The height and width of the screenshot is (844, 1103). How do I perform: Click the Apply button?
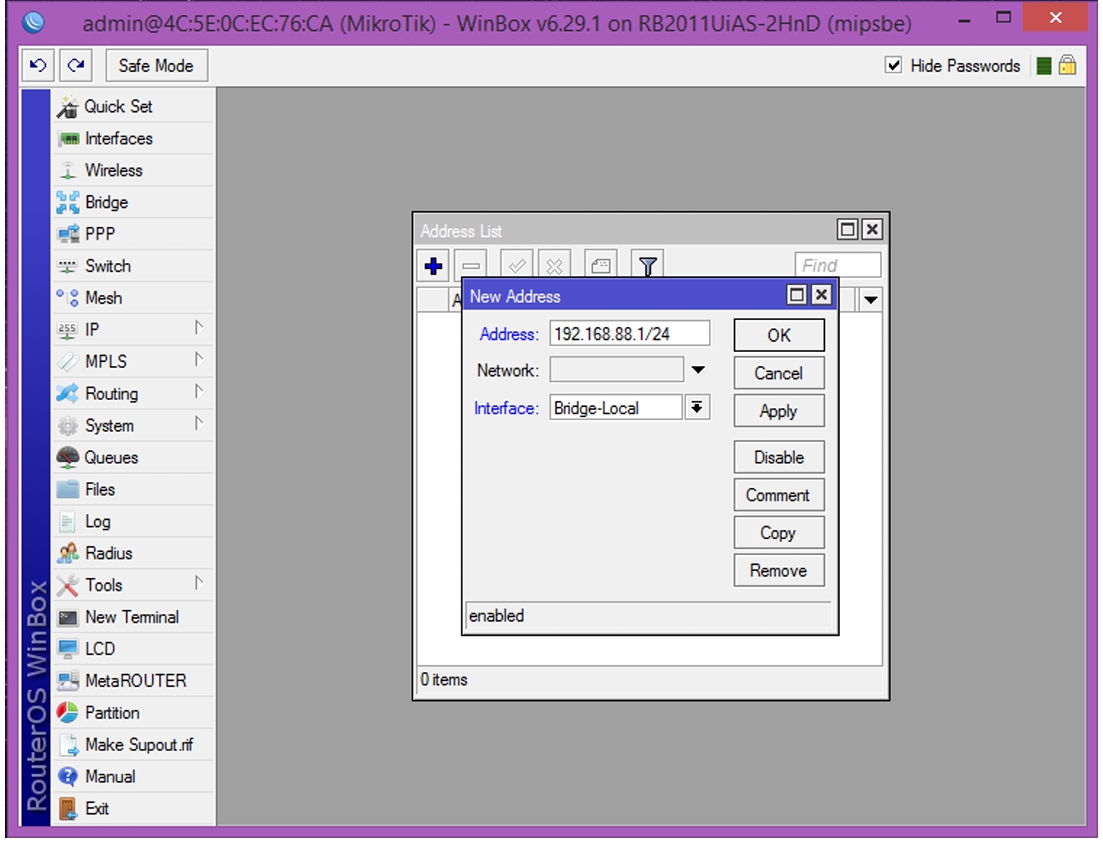pyautogui.click(x=779, y=411)
